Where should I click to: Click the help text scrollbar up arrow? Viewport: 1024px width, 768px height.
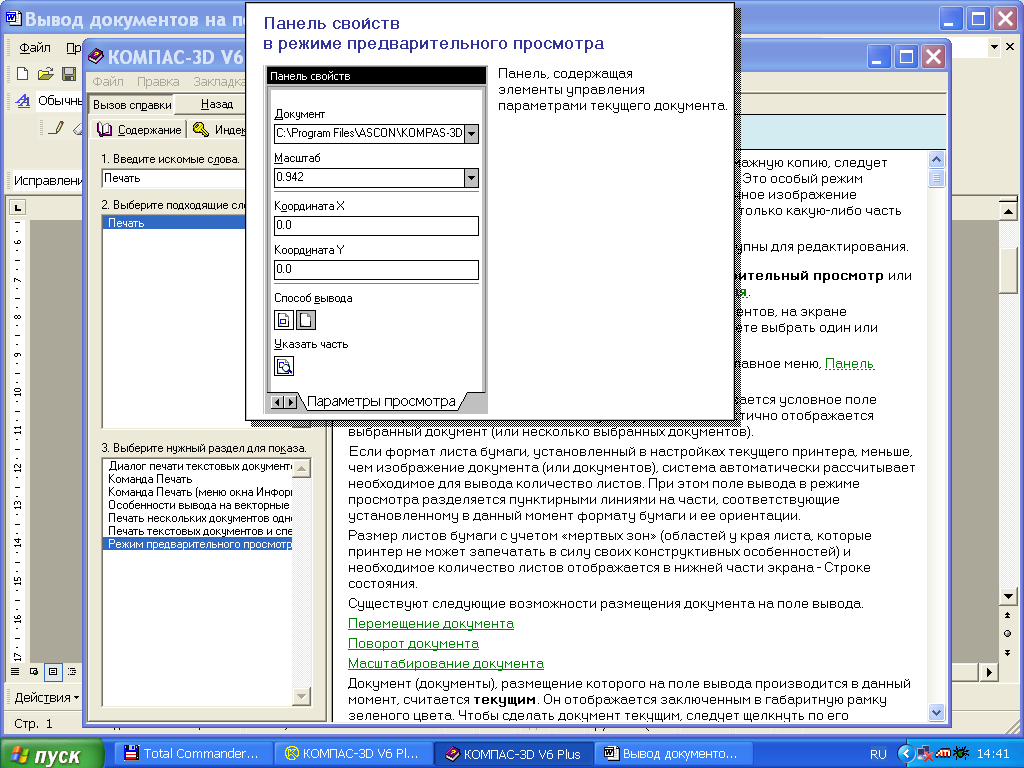click(x=936, y=160)
